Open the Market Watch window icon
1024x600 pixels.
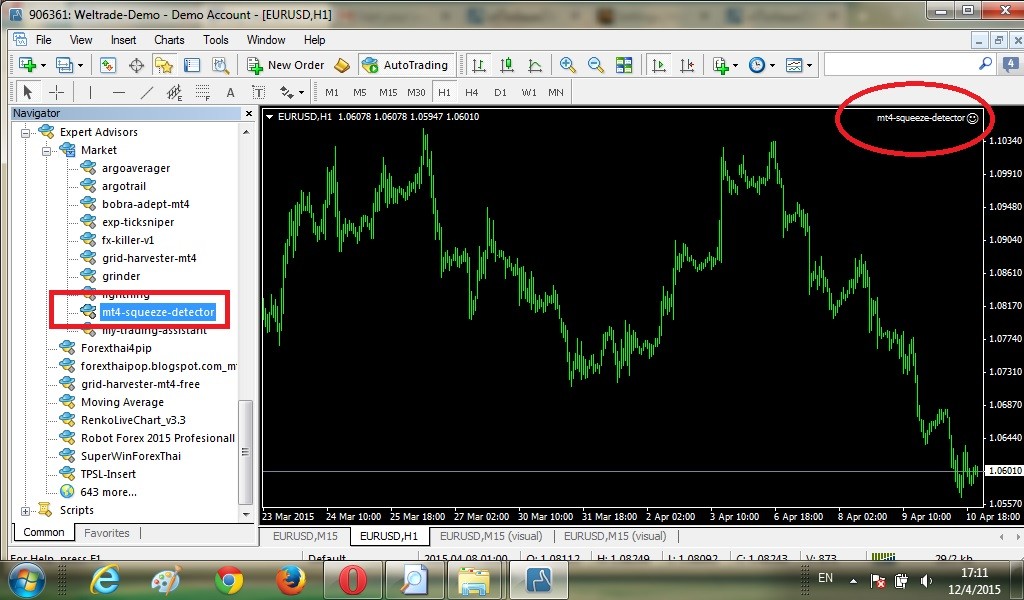[x=107, y=65]
